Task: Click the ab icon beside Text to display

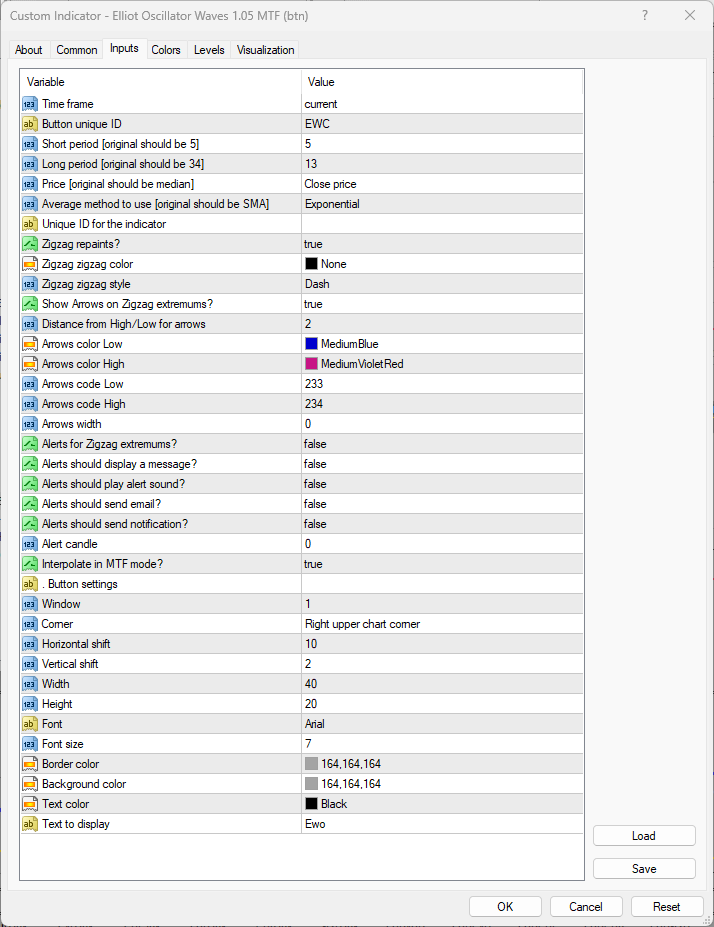Action: tap(30, 824)
